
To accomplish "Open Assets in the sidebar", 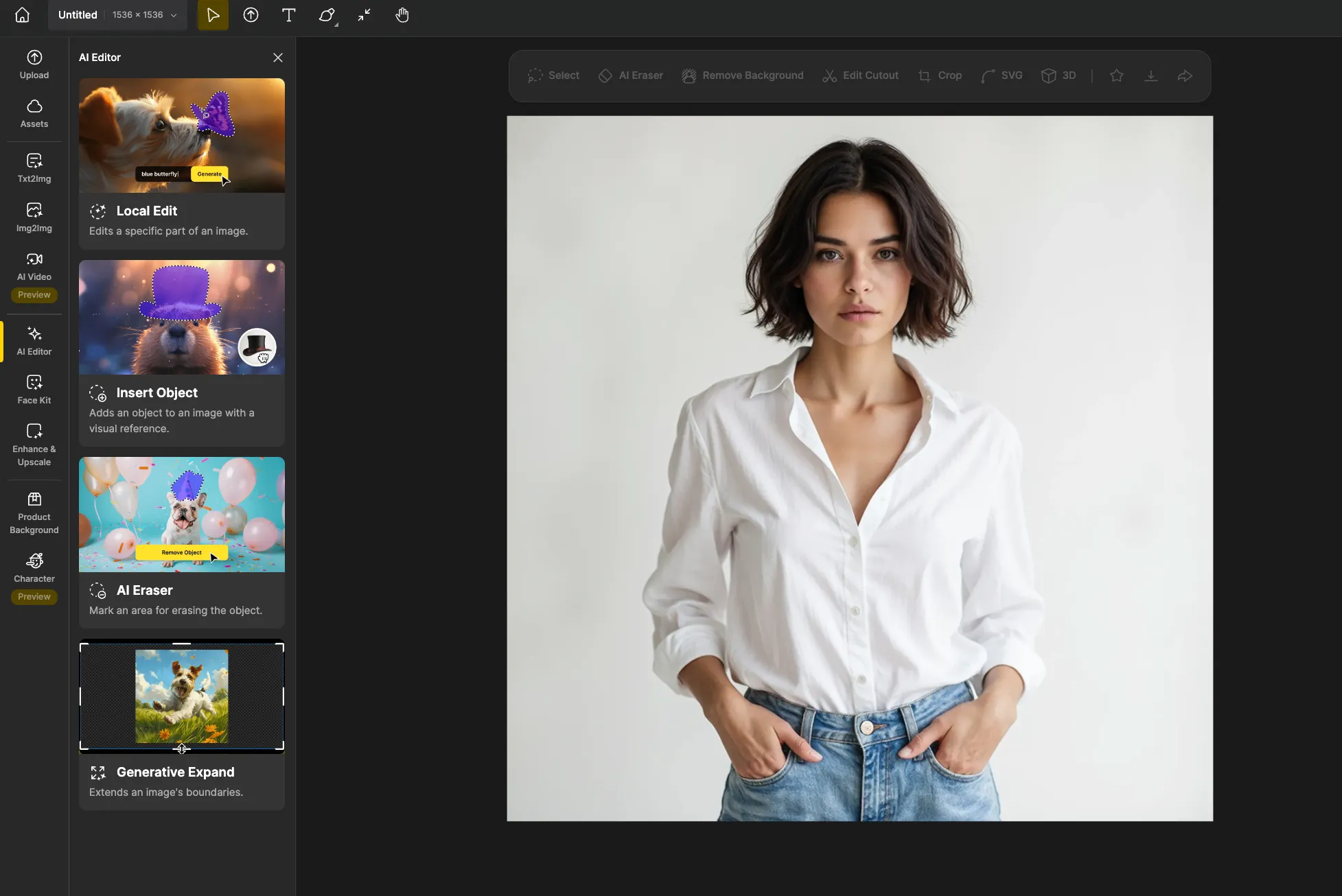I will point(34,114).
